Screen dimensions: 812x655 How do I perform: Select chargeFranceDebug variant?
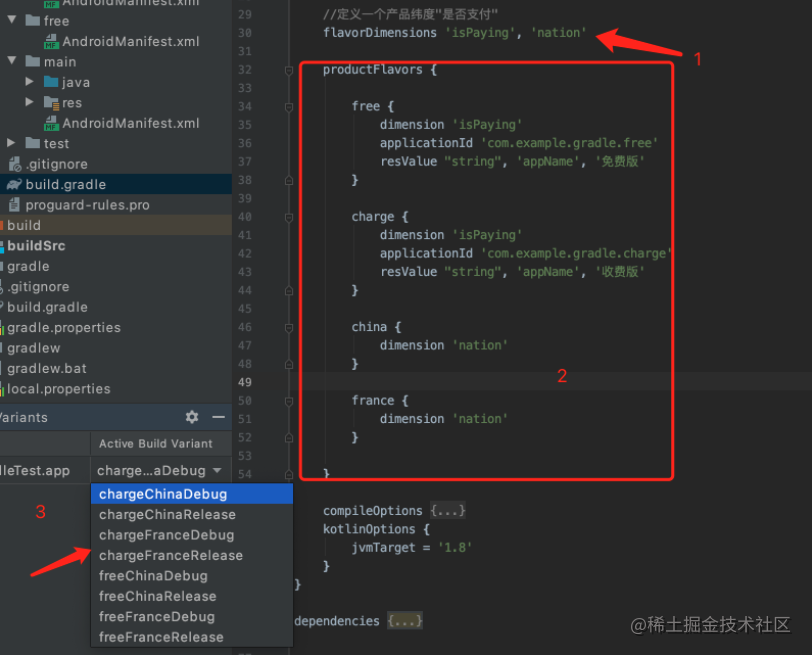(192, 535)
